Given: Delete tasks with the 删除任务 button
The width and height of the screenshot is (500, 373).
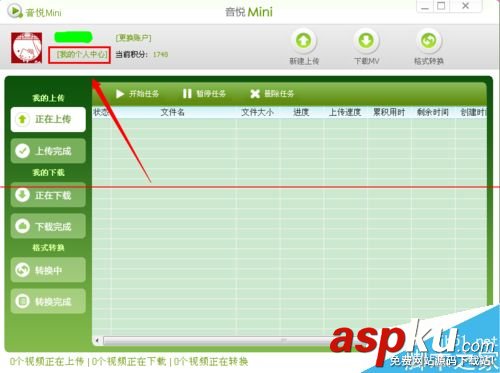Looking at the screenshot, I should [272, 94].
